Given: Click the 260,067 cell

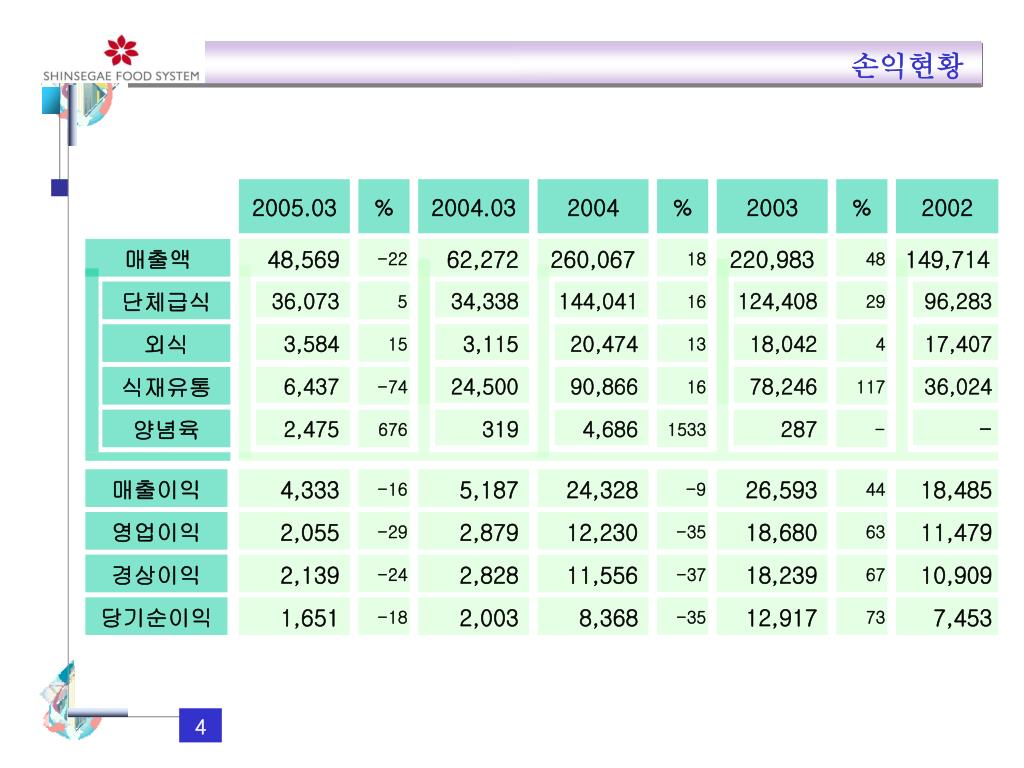Looking at the screenshot, I should click(x=592, y=260).
